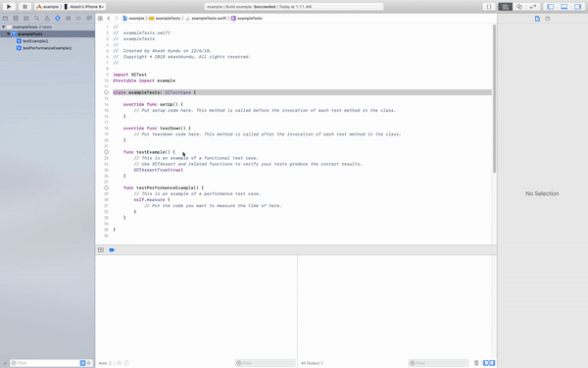Screen dimensions: 588x368
Task: Click the self.measure code line
Action: pos(152,200)
